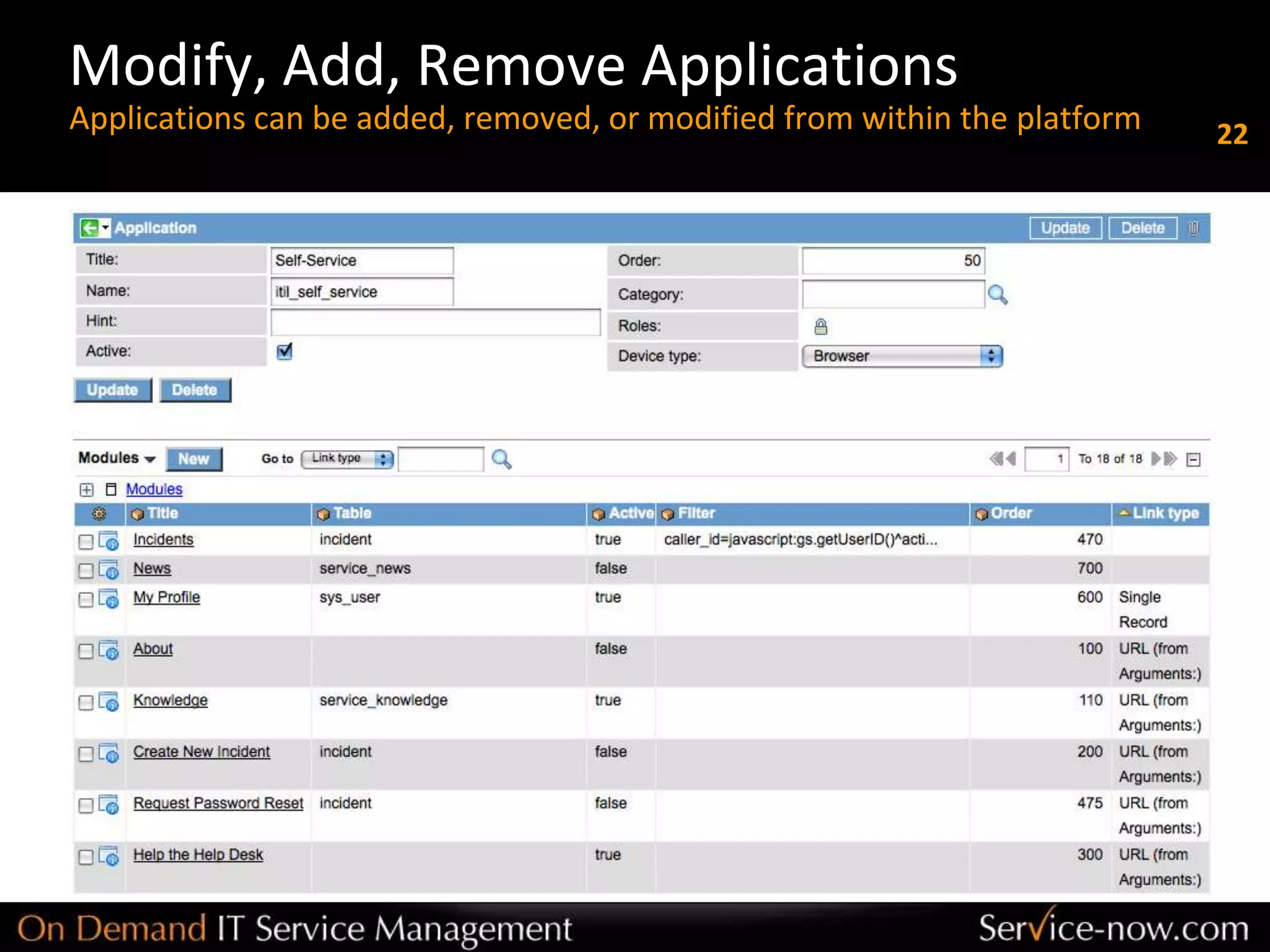The image size is (1270, 952).
Task: Click the Order field showing 50
Action: point(894,260)
